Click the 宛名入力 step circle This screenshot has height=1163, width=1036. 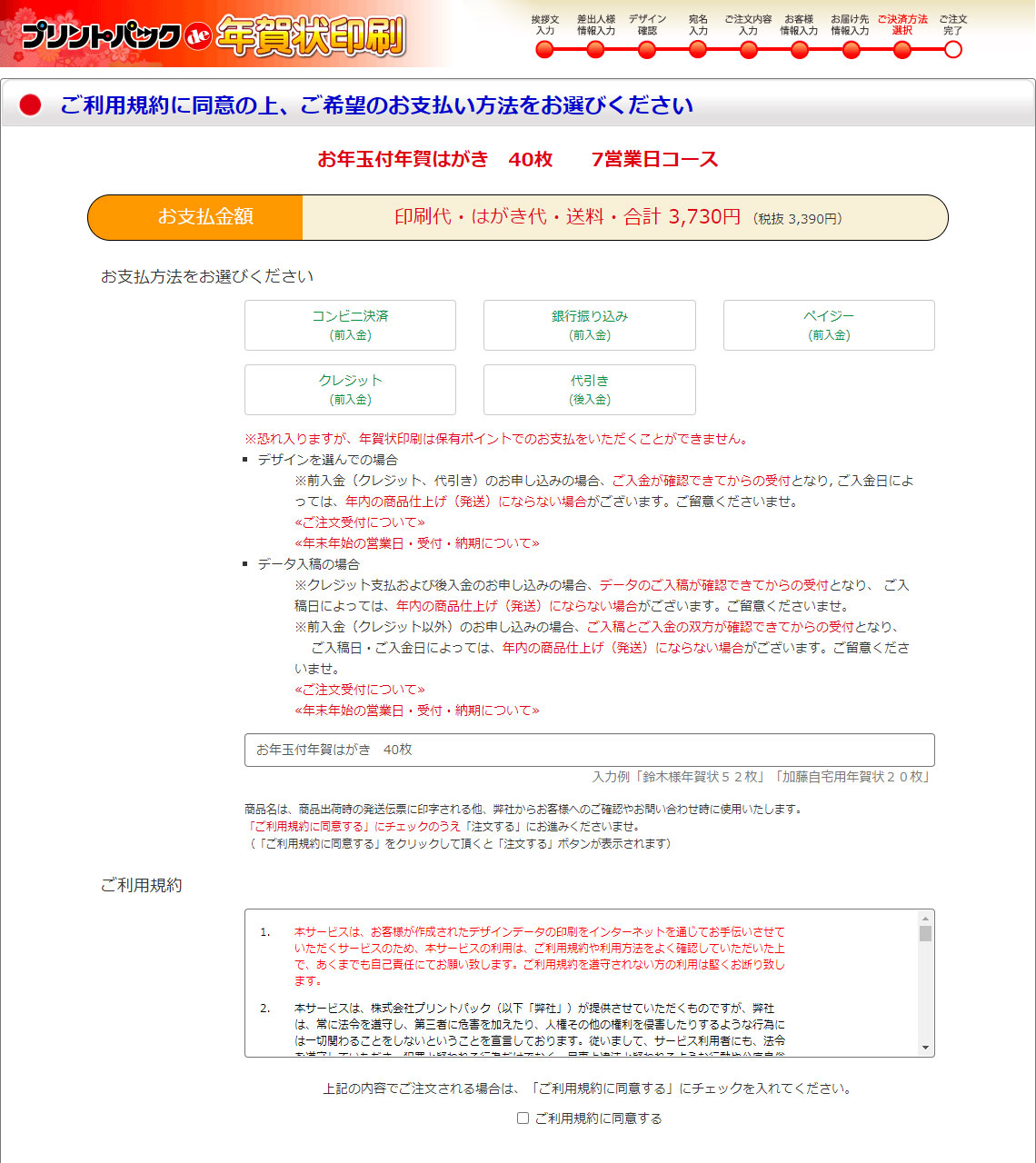tap(698, 50)
